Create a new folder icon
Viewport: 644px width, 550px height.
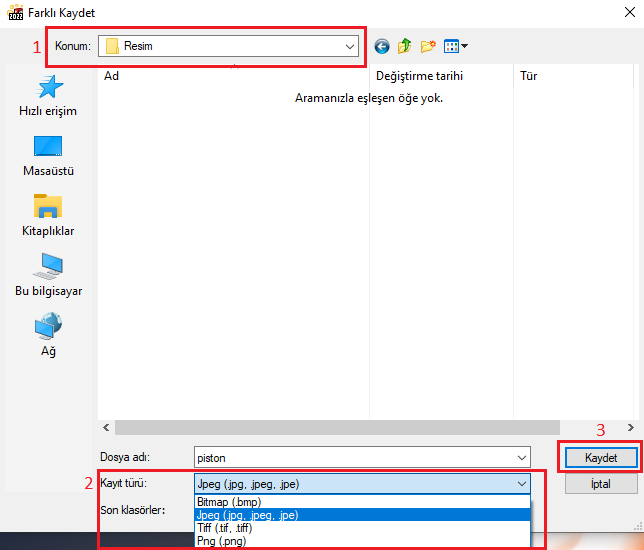point(429,46)
